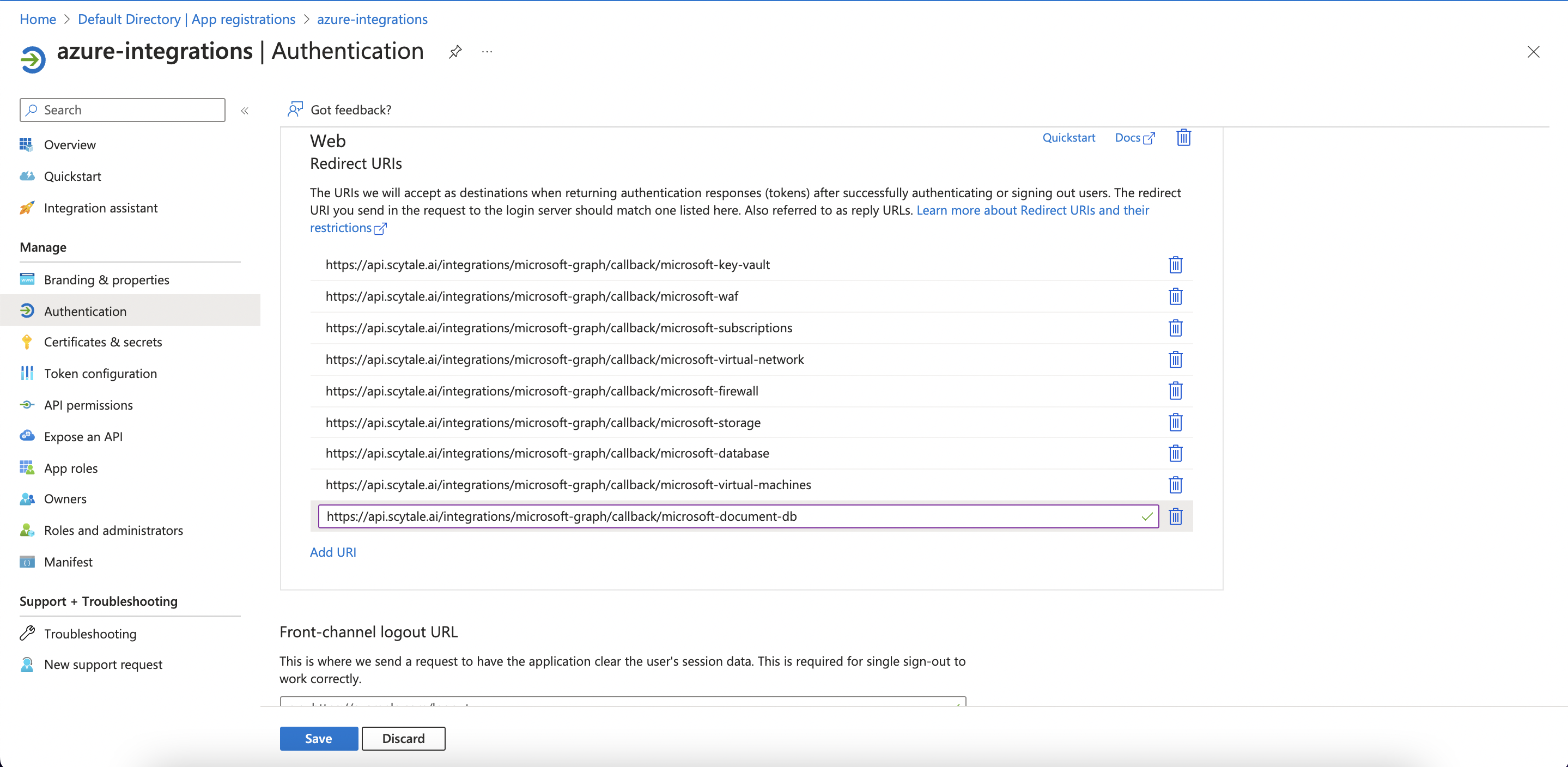Click the App roles icon
The width and height of the screenshot is (1568, 767).
[27, 467]
